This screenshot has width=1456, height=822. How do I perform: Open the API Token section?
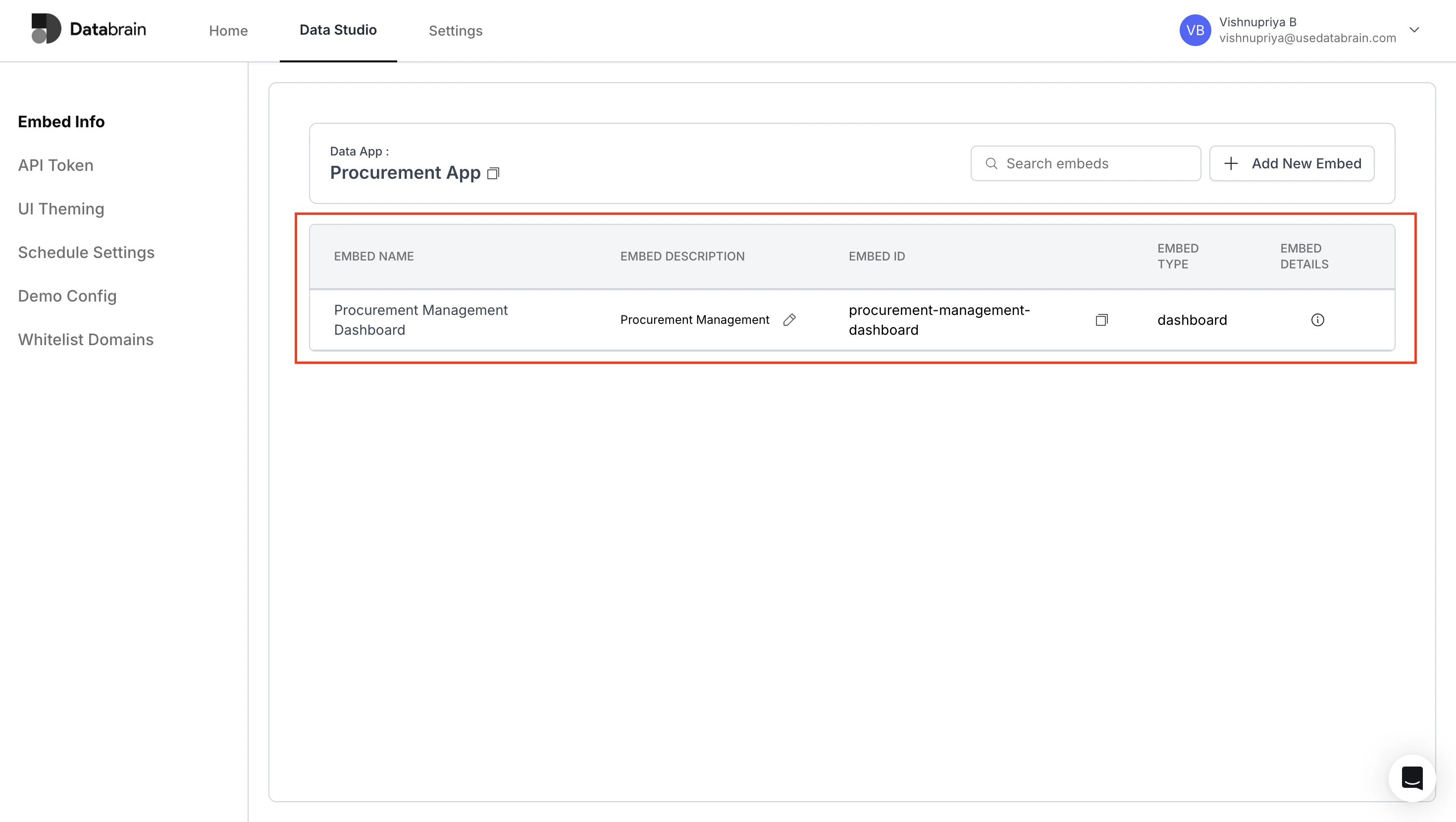pos(55,165)
